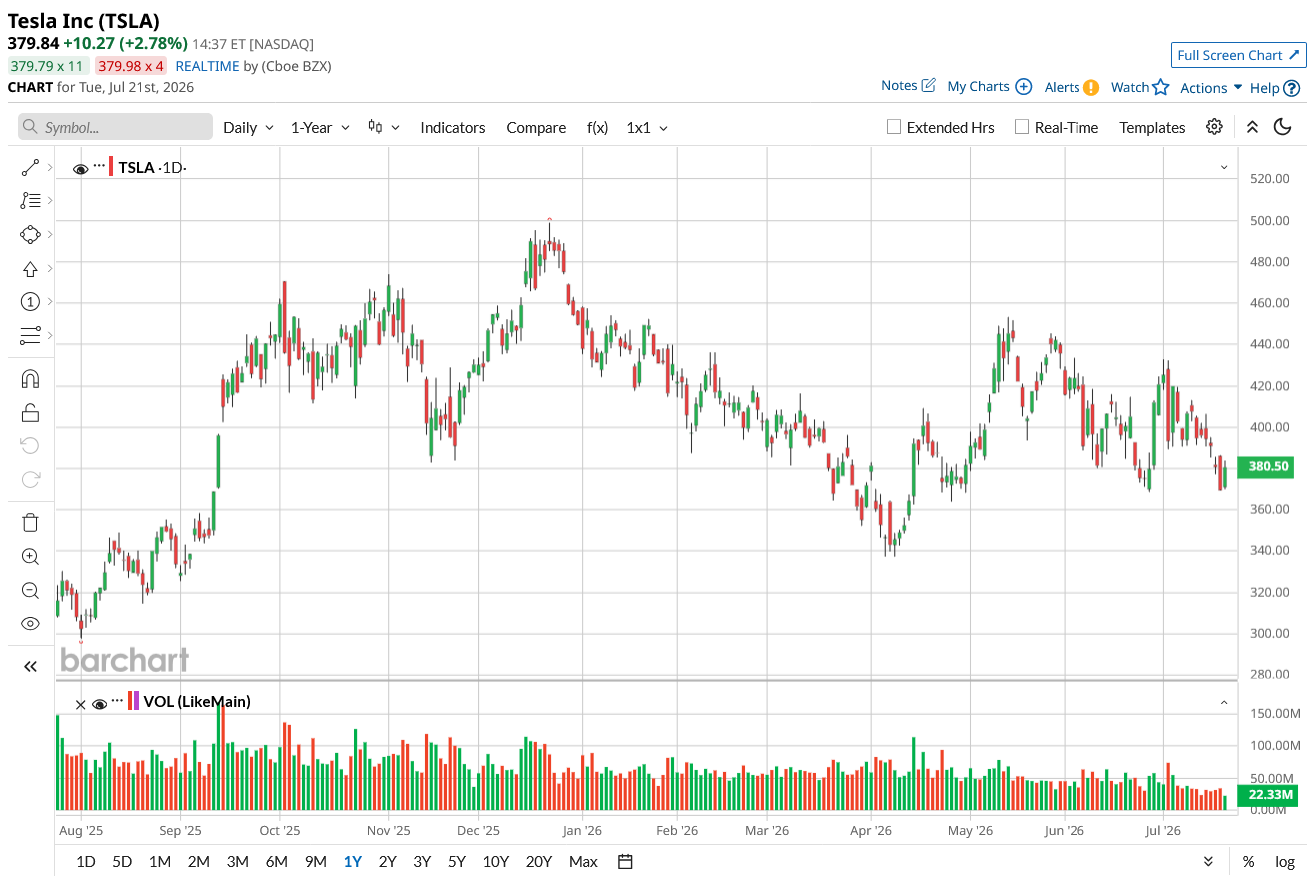Enable Extended Hrs checkbox
Image resolution: width=1308 pixels, height=876 pixels.
click(x=895, y=127)
